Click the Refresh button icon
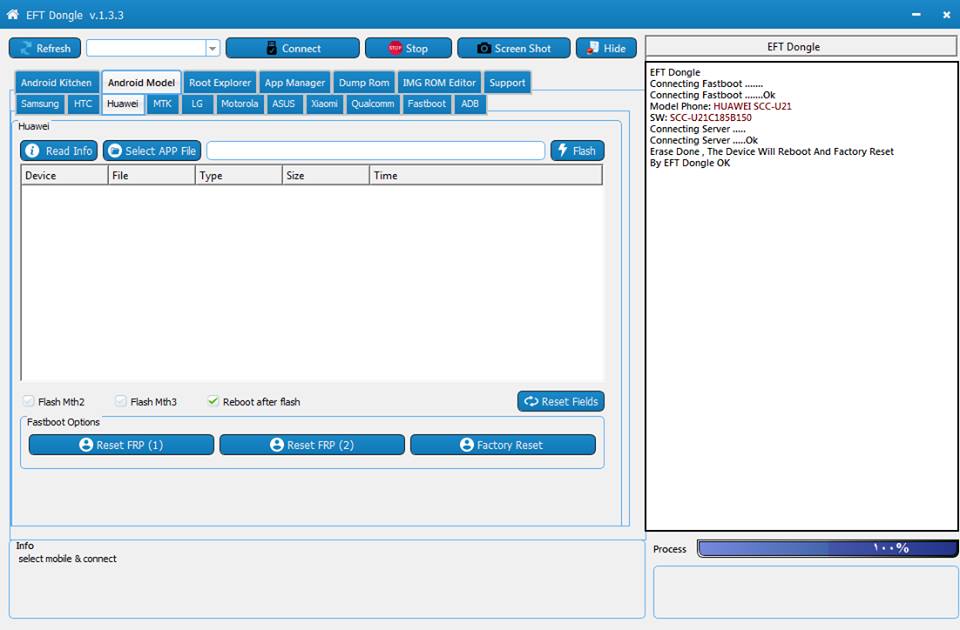 tap(27, 48)
